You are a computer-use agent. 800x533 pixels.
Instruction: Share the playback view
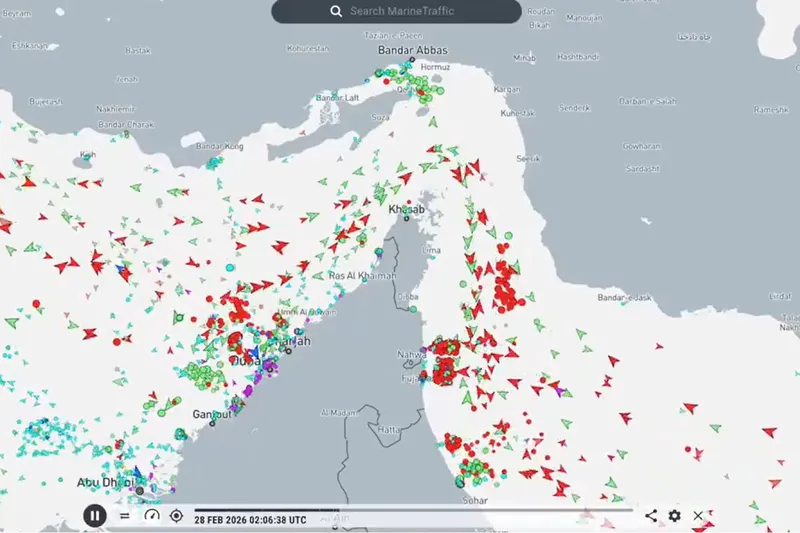pos(651,516)
